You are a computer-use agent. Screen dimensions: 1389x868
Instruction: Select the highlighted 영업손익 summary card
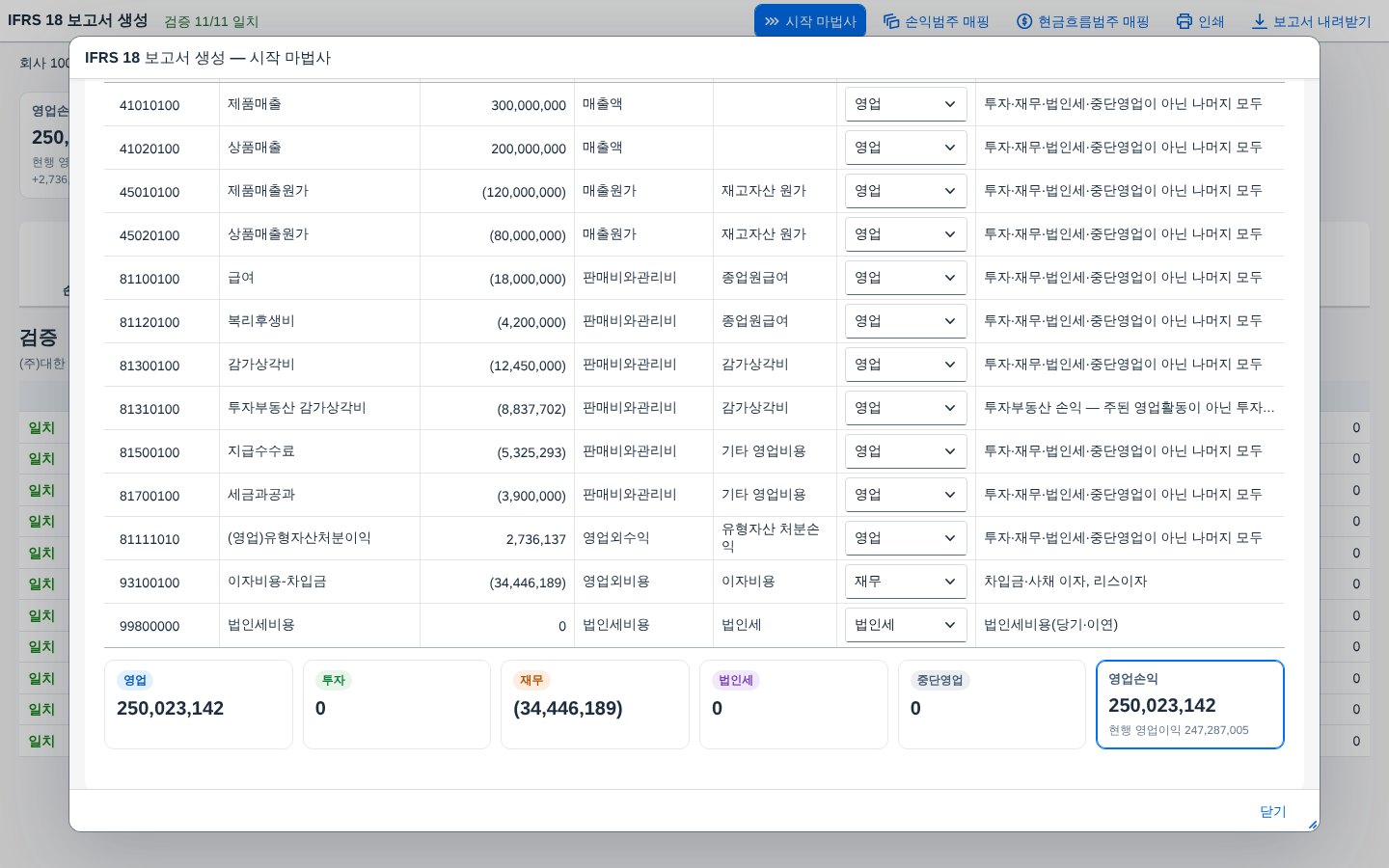click(1190, 704)
